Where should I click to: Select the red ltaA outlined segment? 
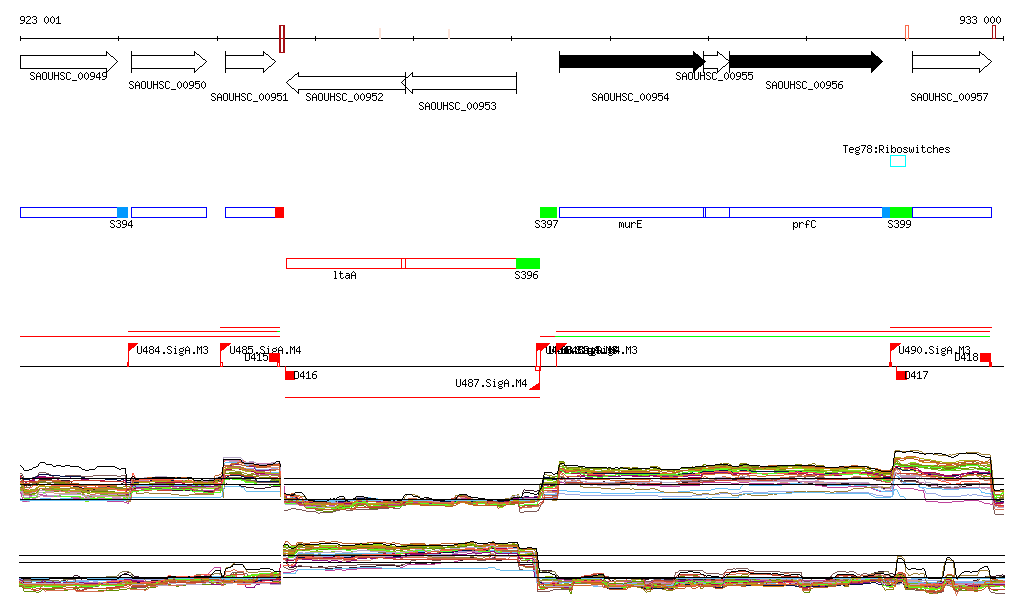[x=344, y=264]
